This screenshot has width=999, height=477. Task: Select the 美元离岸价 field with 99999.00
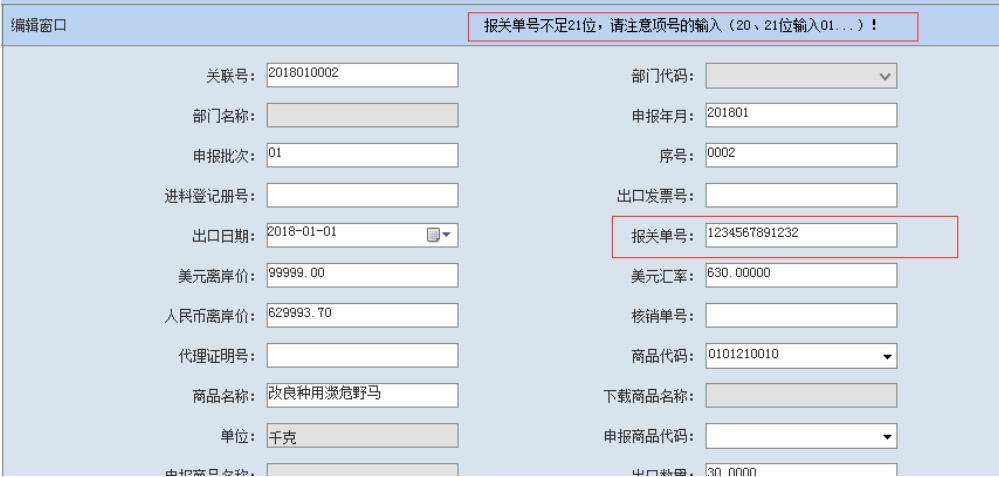tap(361, 275)
